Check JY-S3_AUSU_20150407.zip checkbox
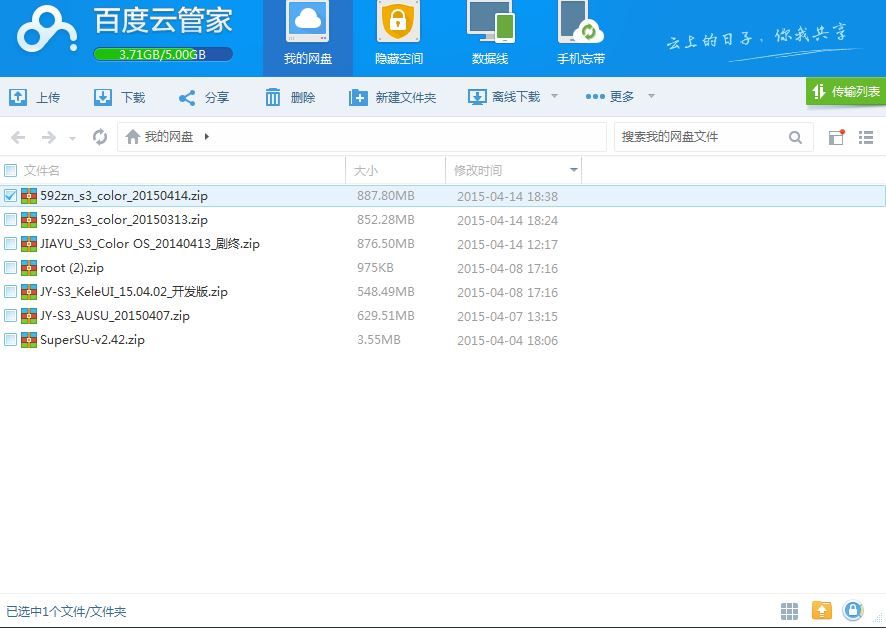The width and height of the screenshot is (886, 628). click(10, 315)
